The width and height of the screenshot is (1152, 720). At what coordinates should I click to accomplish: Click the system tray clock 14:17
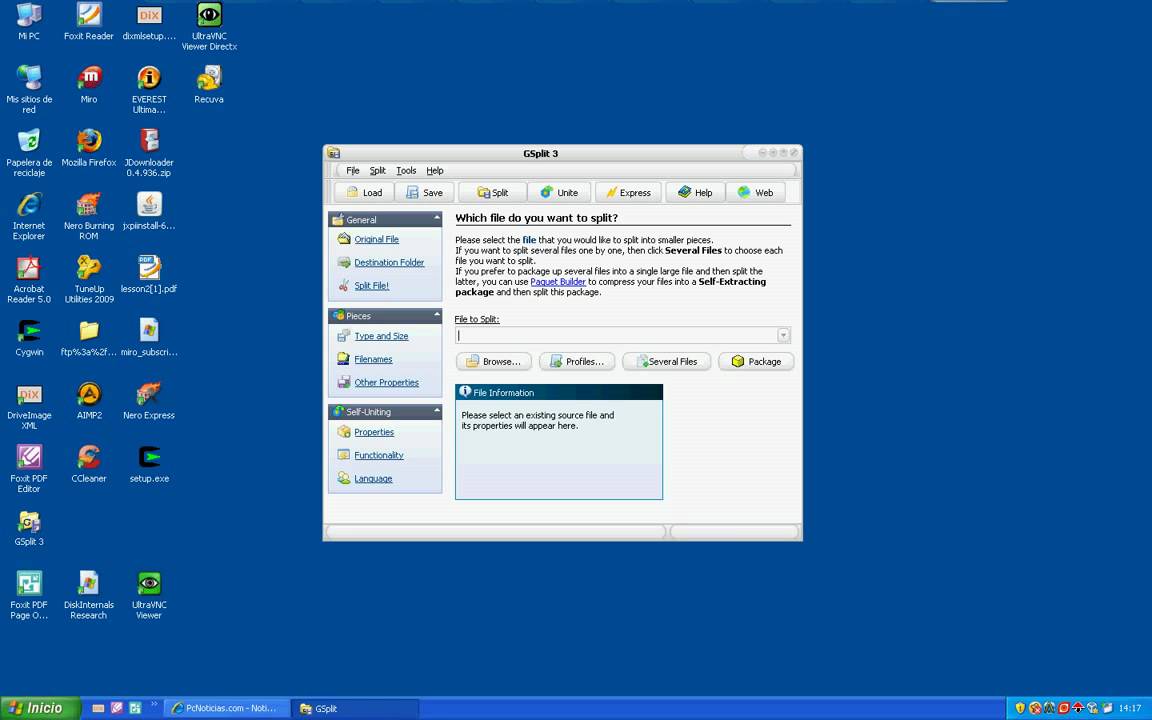(1130, 708)
